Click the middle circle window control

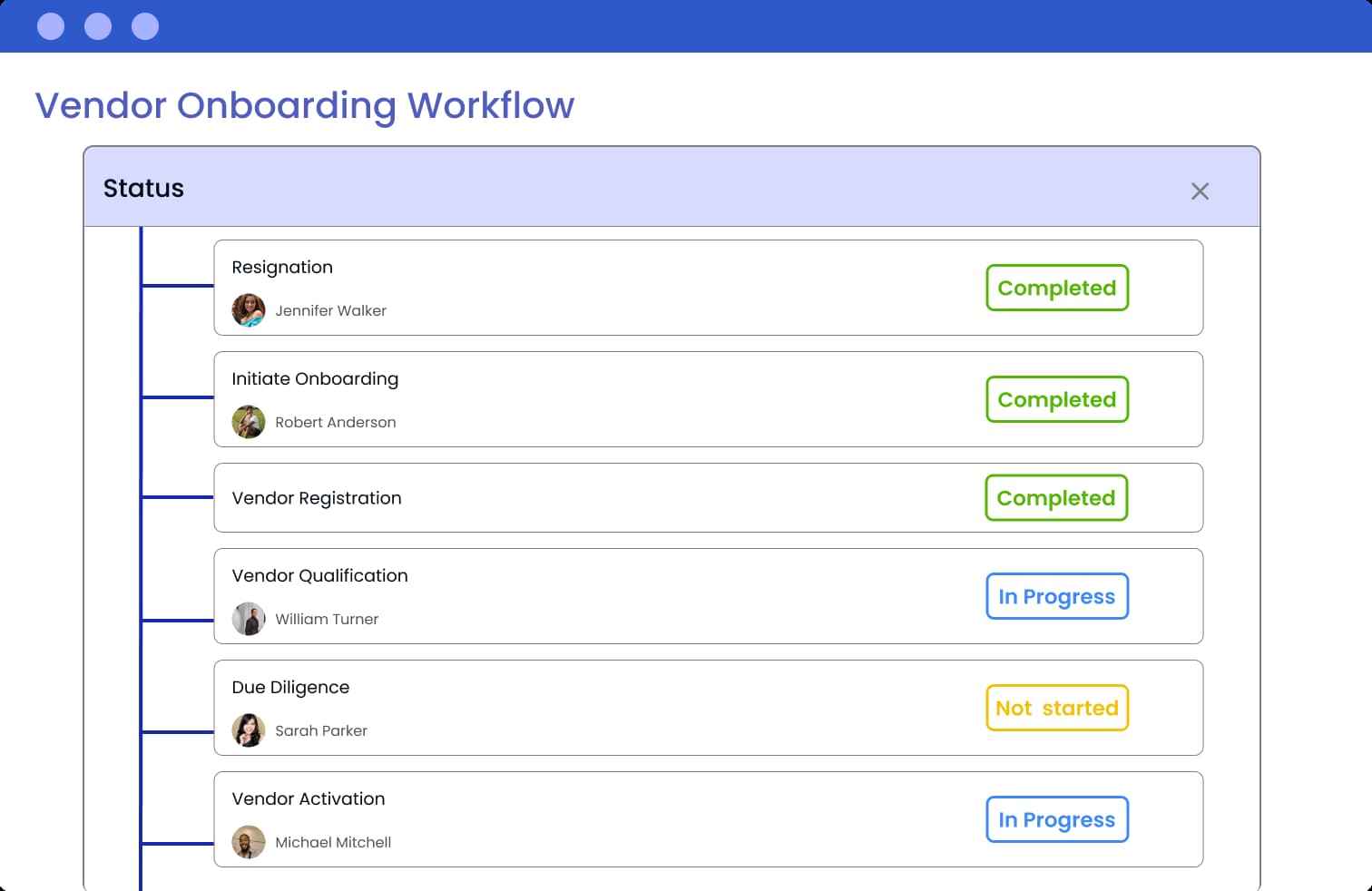coord(98,26)
